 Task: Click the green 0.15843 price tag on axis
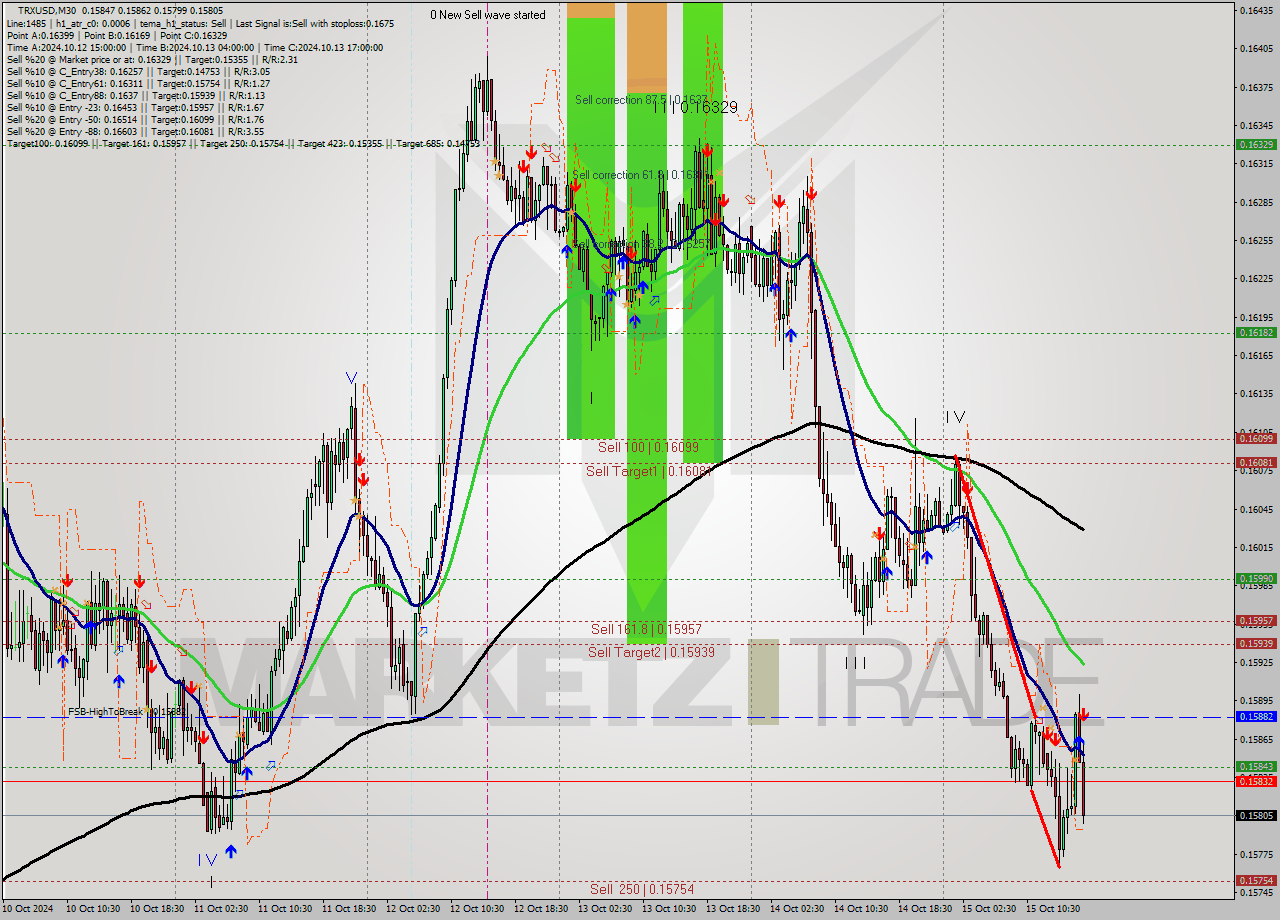(x=1256, y=766)
